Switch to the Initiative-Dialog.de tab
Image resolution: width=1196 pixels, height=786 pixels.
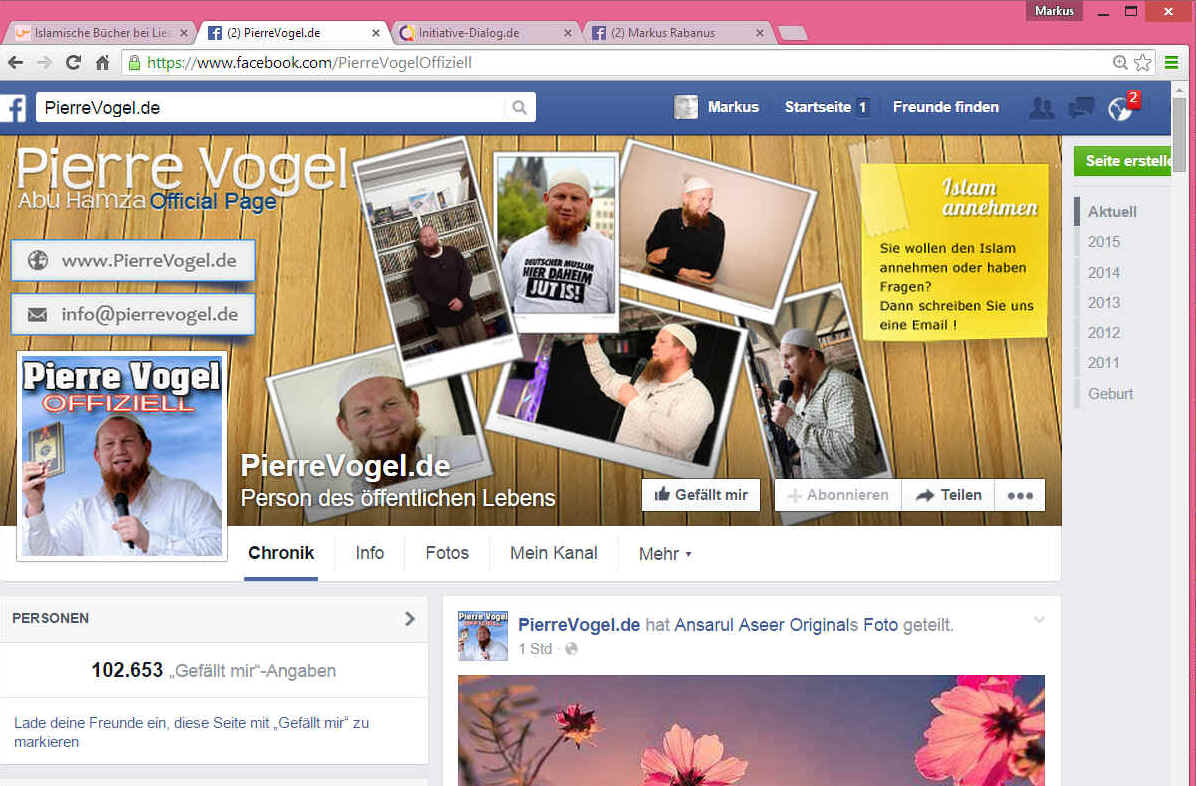[x=487, y=33]
